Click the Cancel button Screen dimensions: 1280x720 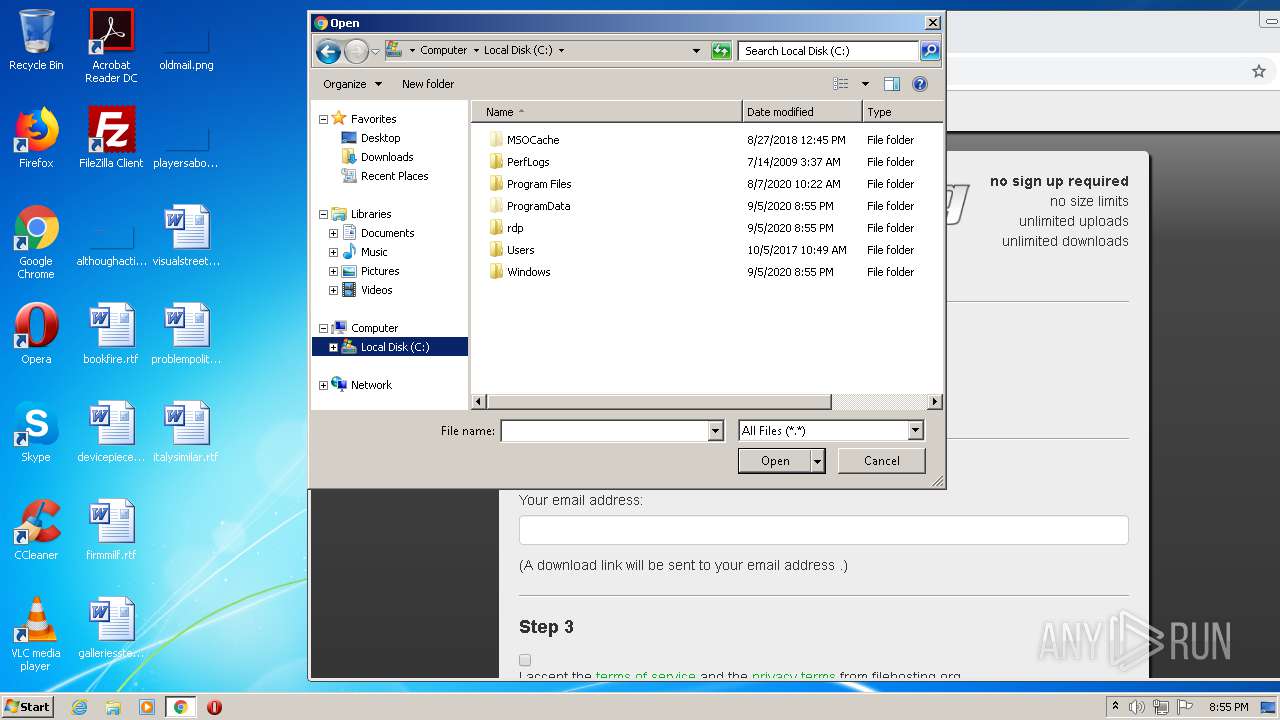[x=881, y=461]
